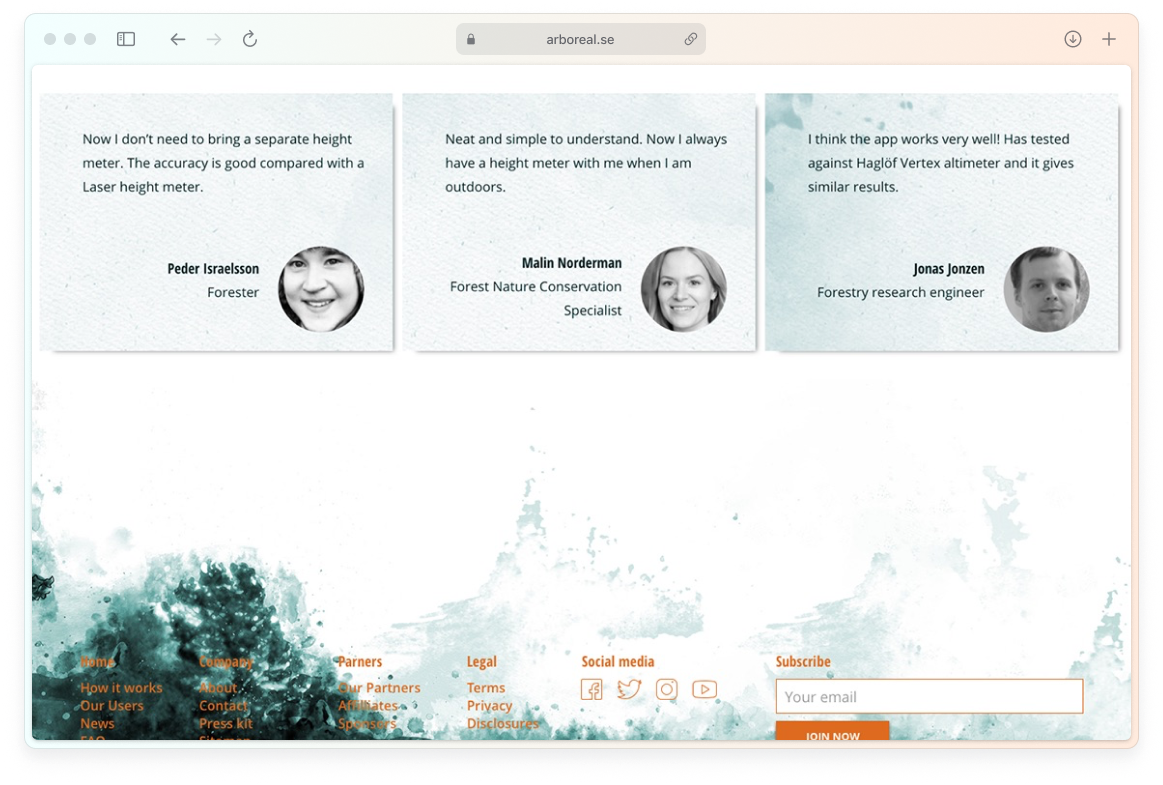
Task: Click the Forest Nature Conservation Specialist title
Action: point(536,298)
